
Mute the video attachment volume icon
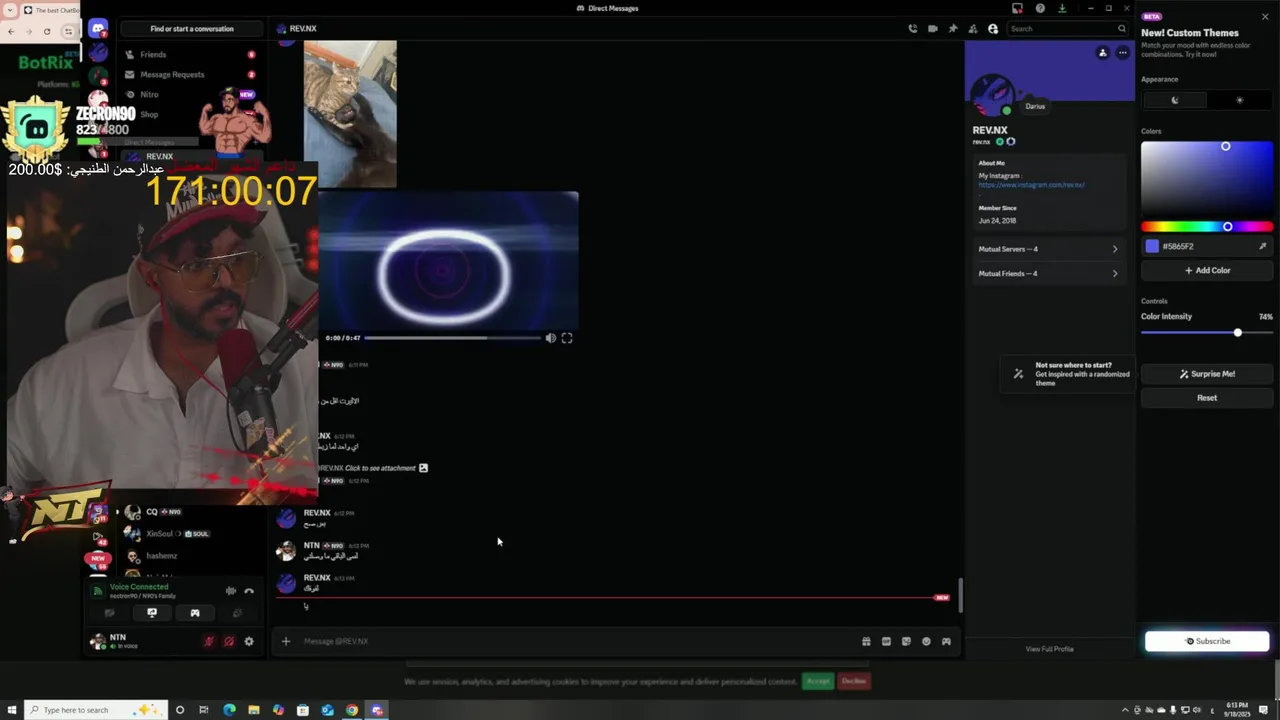coord(550,338)
